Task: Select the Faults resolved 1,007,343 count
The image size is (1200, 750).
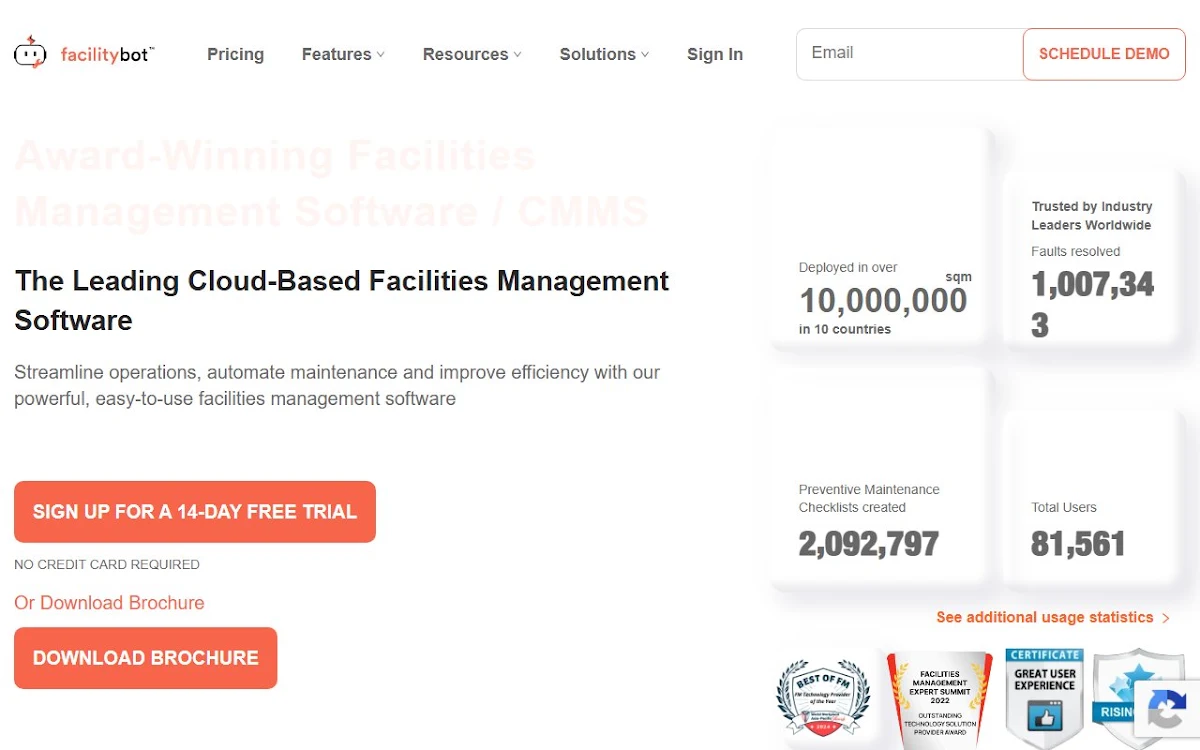Action: [1093, 304]
